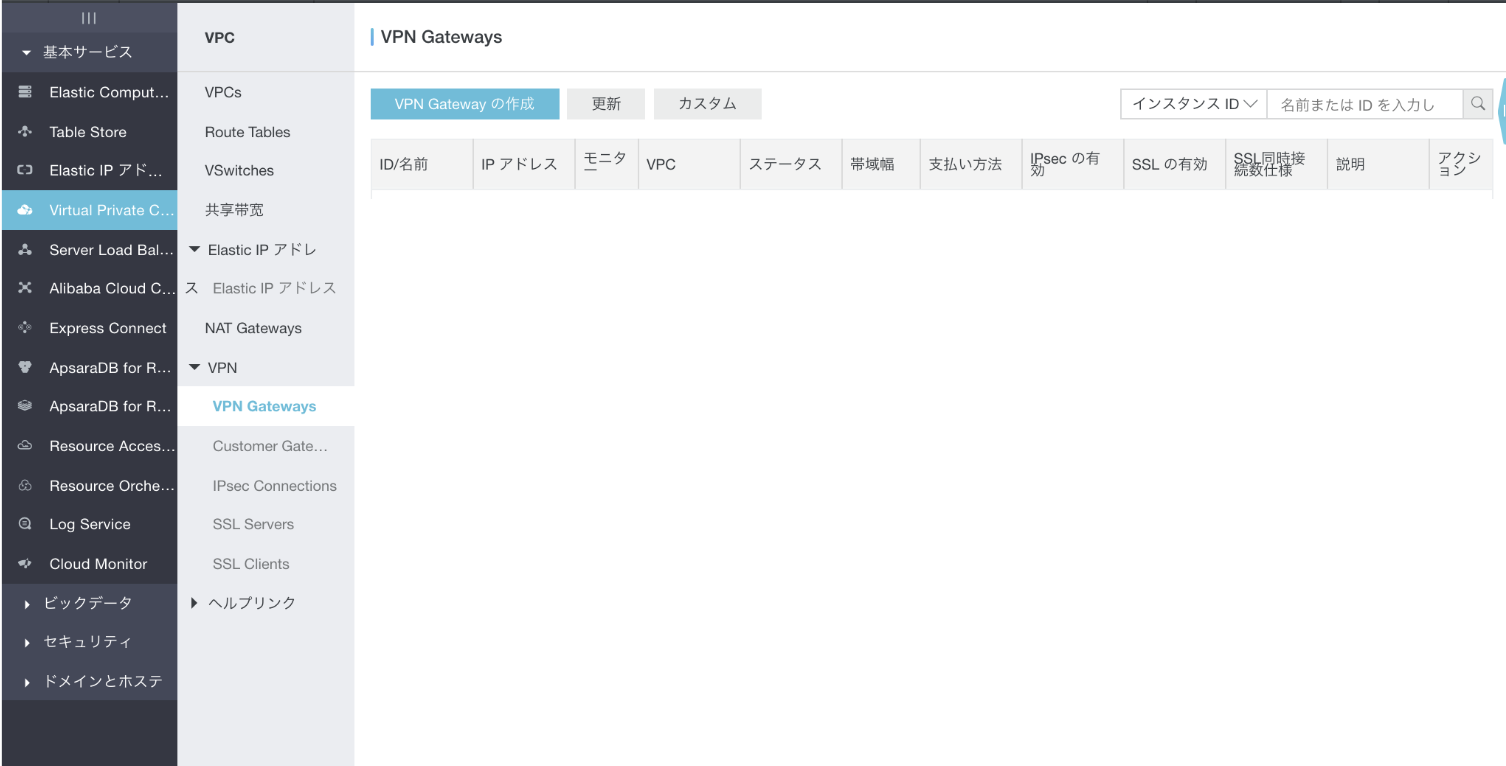Expand the ヘルプリンク group
The height and width of the screenshot is (766, 1506).
(195, 603)
